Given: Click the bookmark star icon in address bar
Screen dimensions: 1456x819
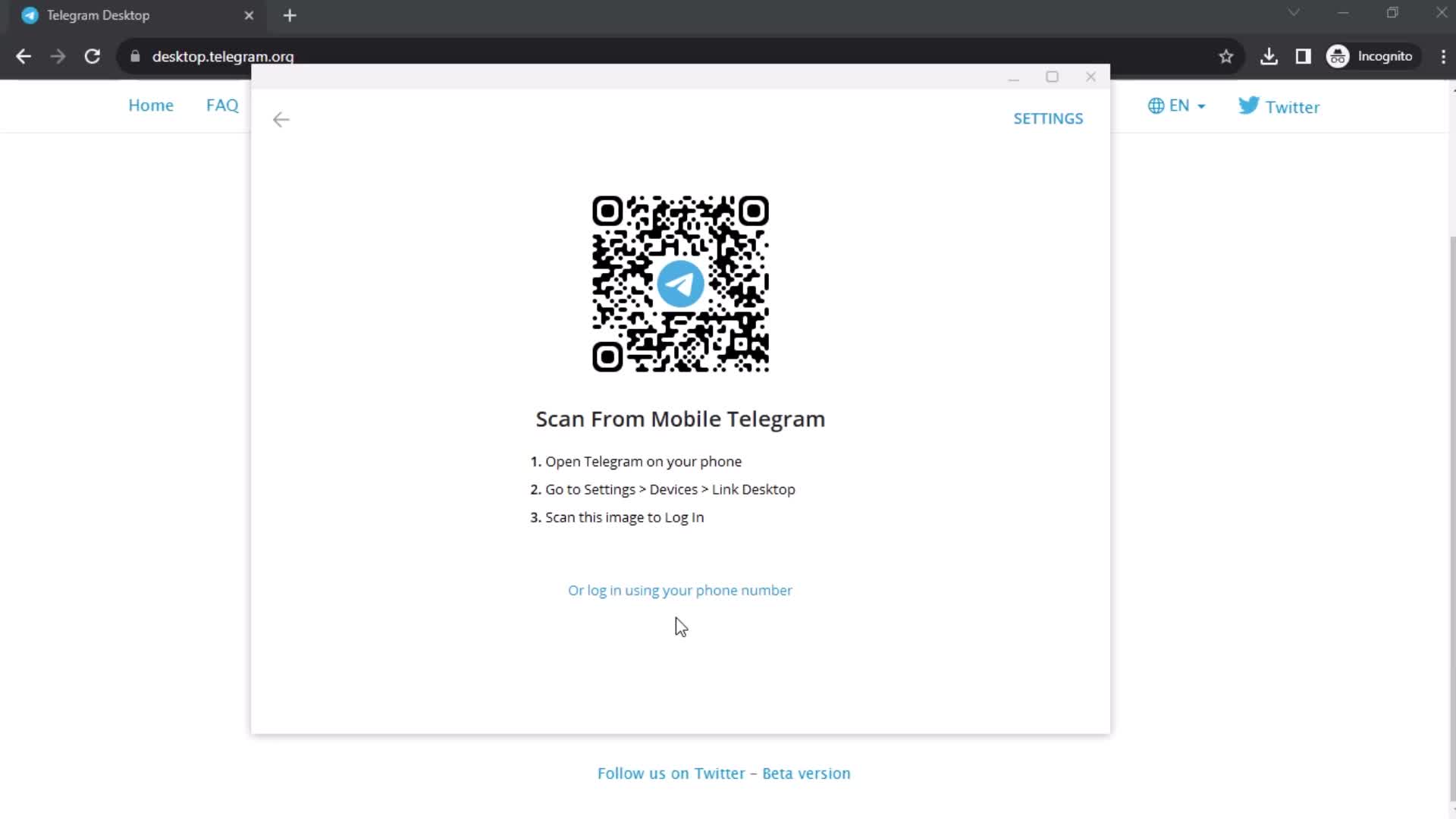Looking at the screenshot, I should tap(1226, 56).
